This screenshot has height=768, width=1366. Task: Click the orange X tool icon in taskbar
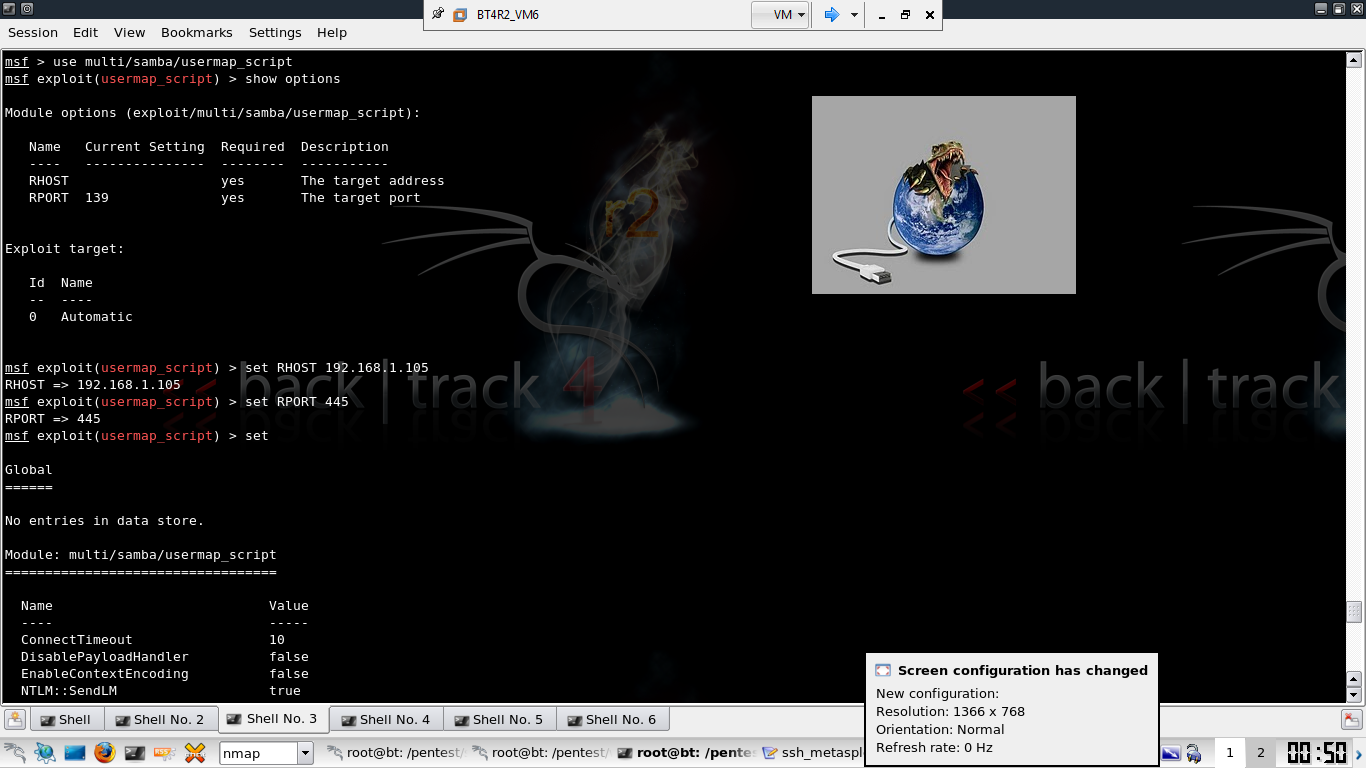click(x=195, y=752)
